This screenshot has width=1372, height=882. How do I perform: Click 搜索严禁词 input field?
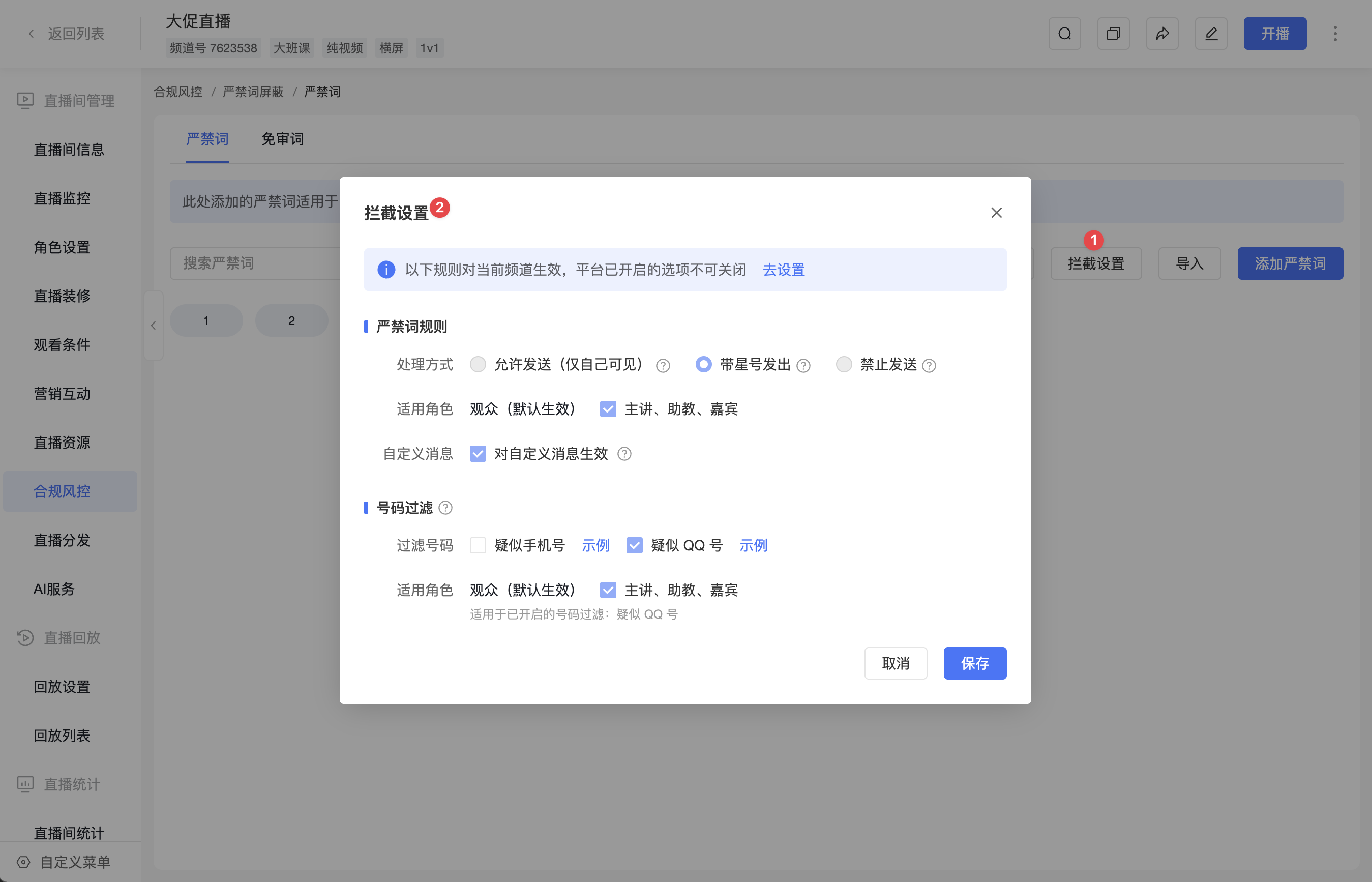pyautogui.click(x=255, y=263)
